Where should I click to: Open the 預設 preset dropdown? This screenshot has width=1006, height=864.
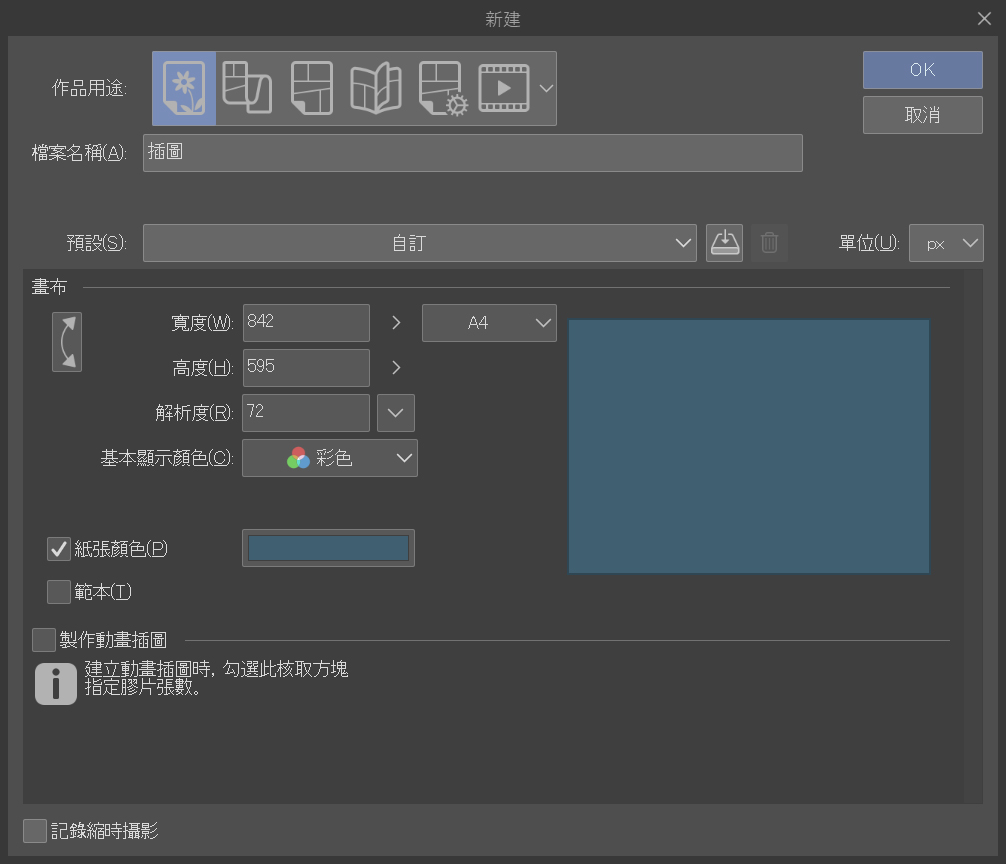point(419,243)
